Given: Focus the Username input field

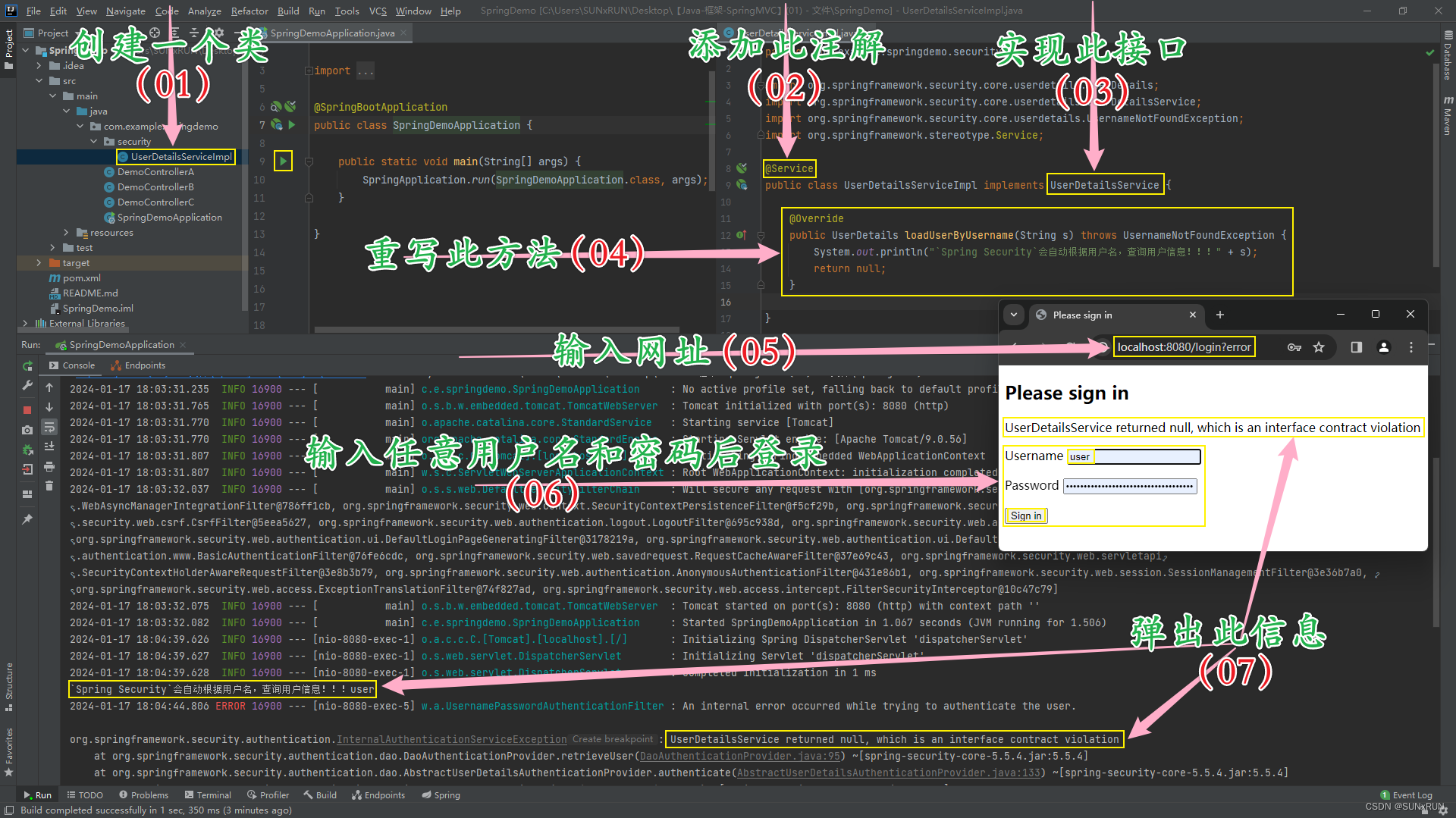Looking at the screenshot, I should [1134, 456].
